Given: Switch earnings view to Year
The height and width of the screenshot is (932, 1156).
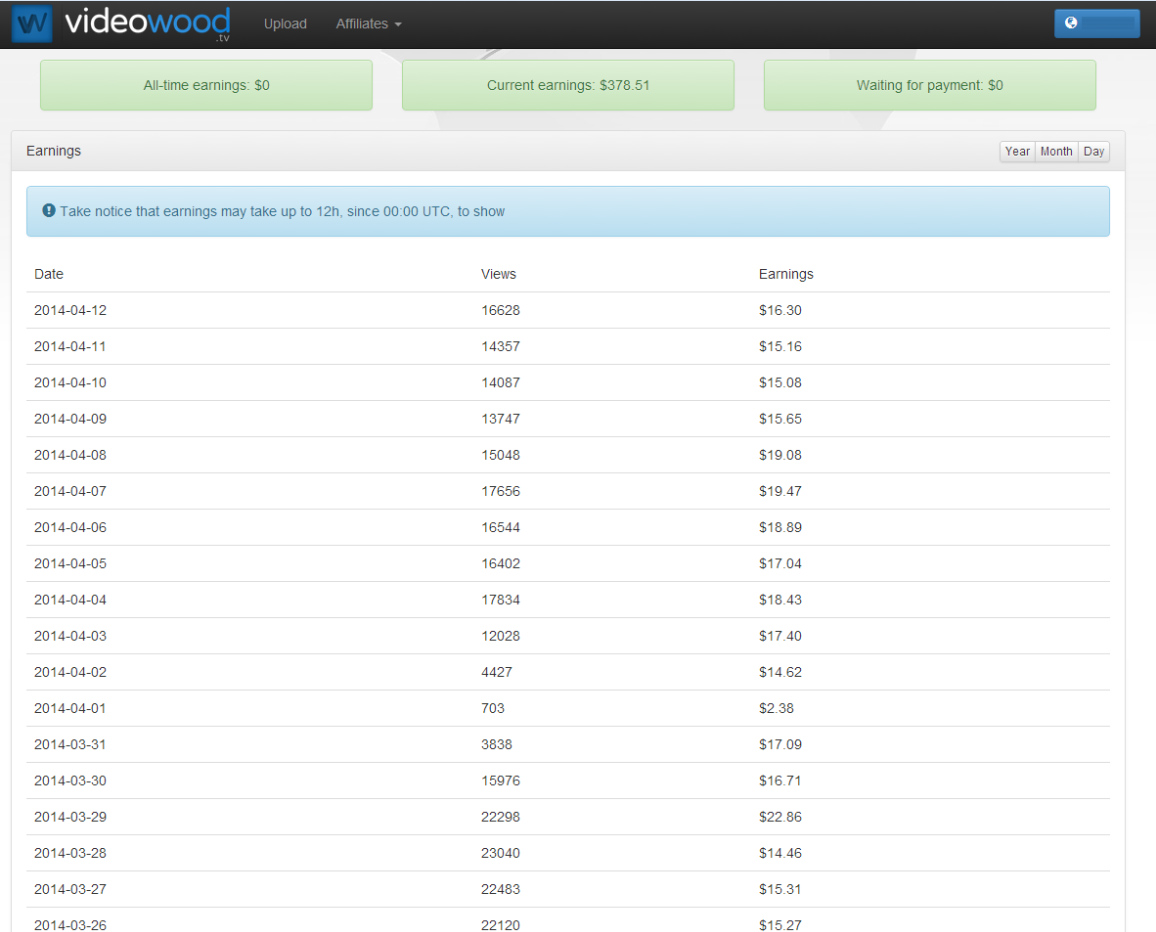Looking at the screenshot, I should pos(1017,151).
